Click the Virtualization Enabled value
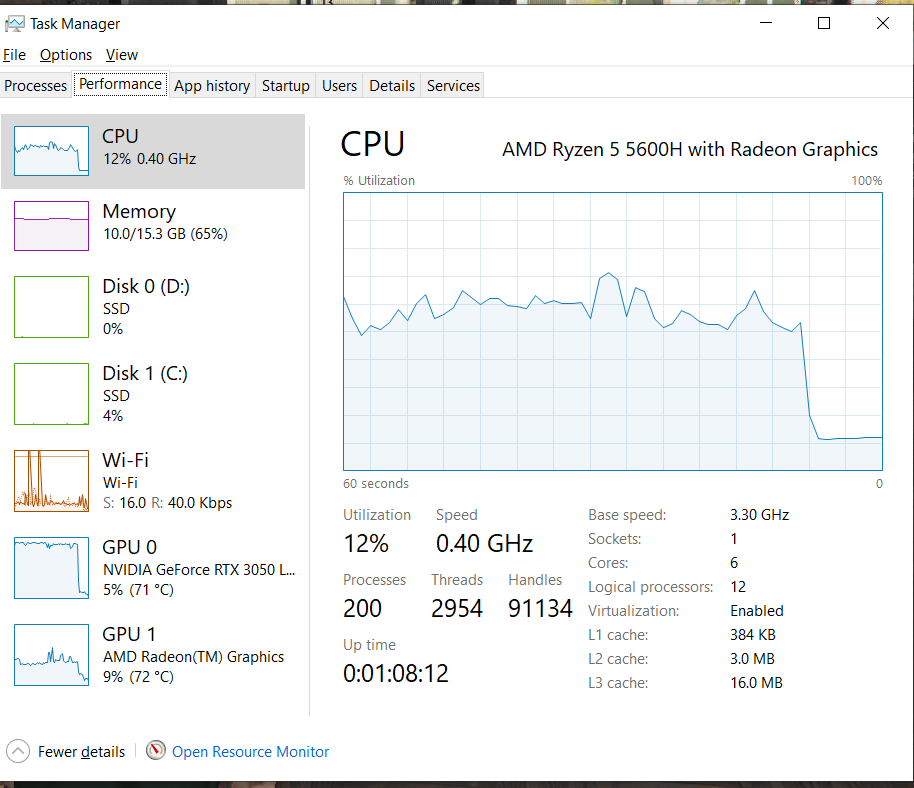Screen dimensions: 914x788 coord(757,611)
